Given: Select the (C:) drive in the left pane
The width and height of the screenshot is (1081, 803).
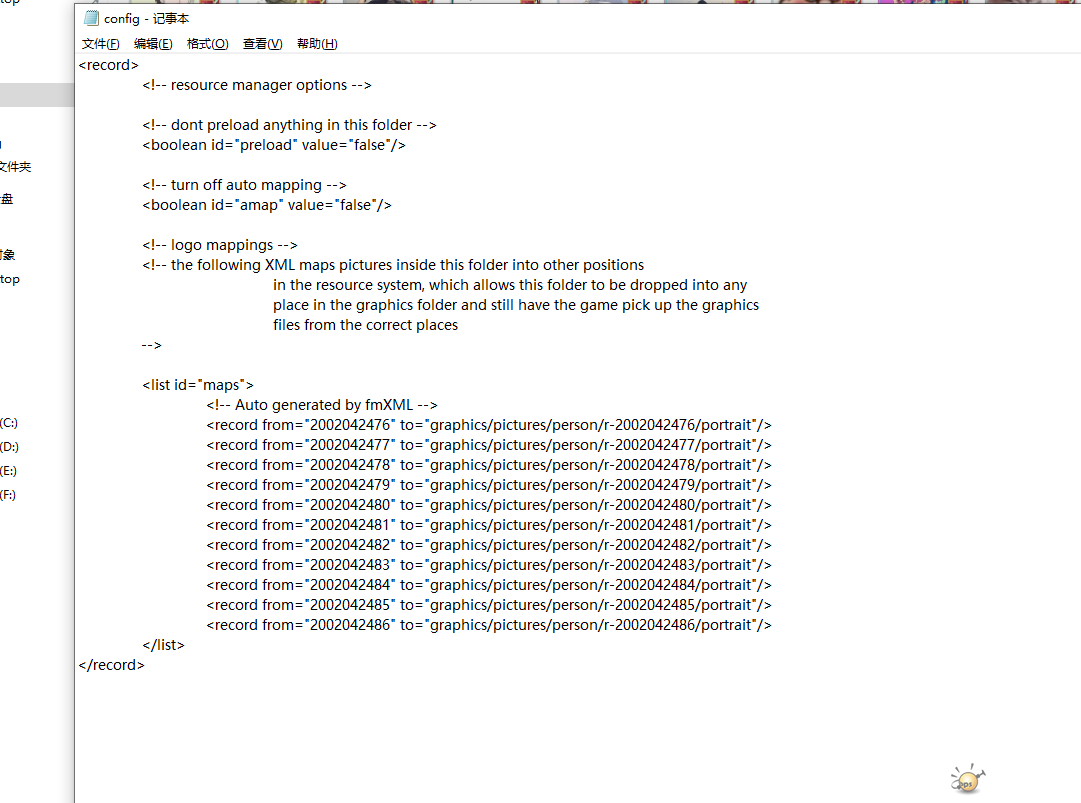Looking at the screenshot, I should tap(9, 423).
